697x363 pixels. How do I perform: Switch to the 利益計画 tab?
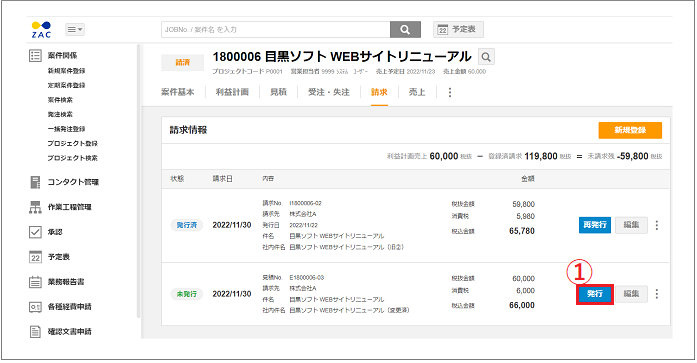[232, 92]
